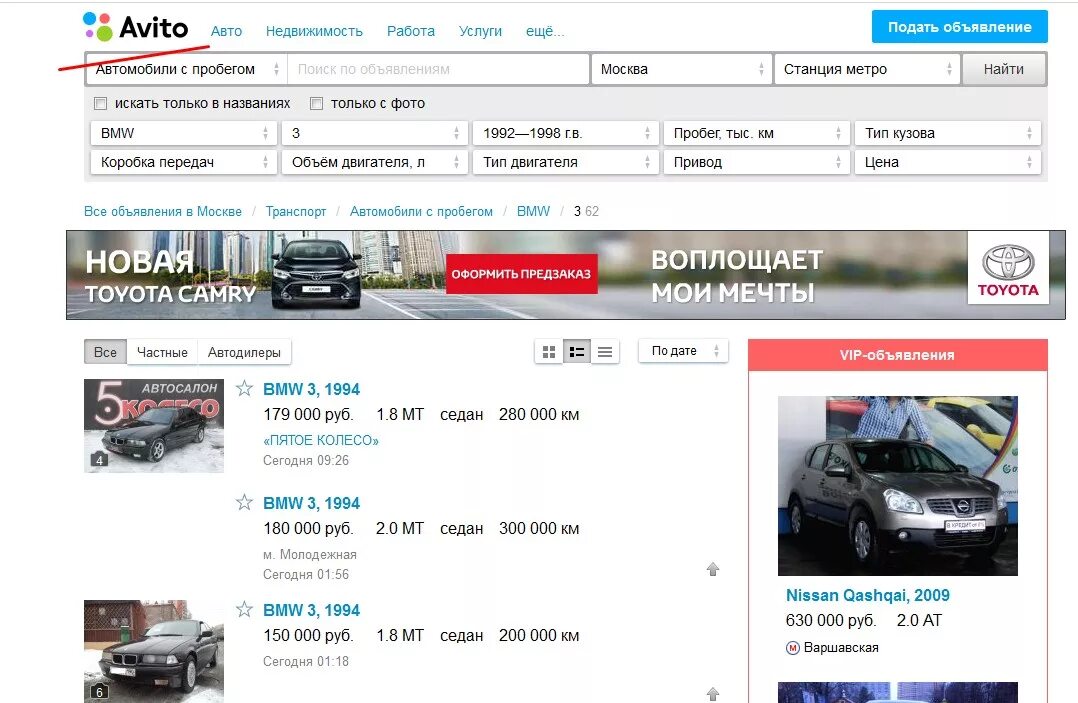This screenshot has height=703, width=1078.
Task: Click the 'Найти' search button
Action: pos(1004,69)
